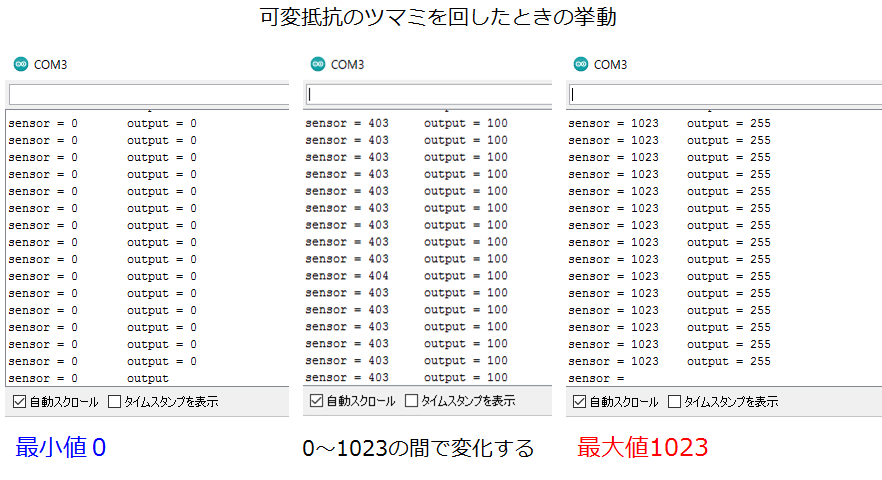Focus the send input field of right monitor

click(x=725, y=95)
